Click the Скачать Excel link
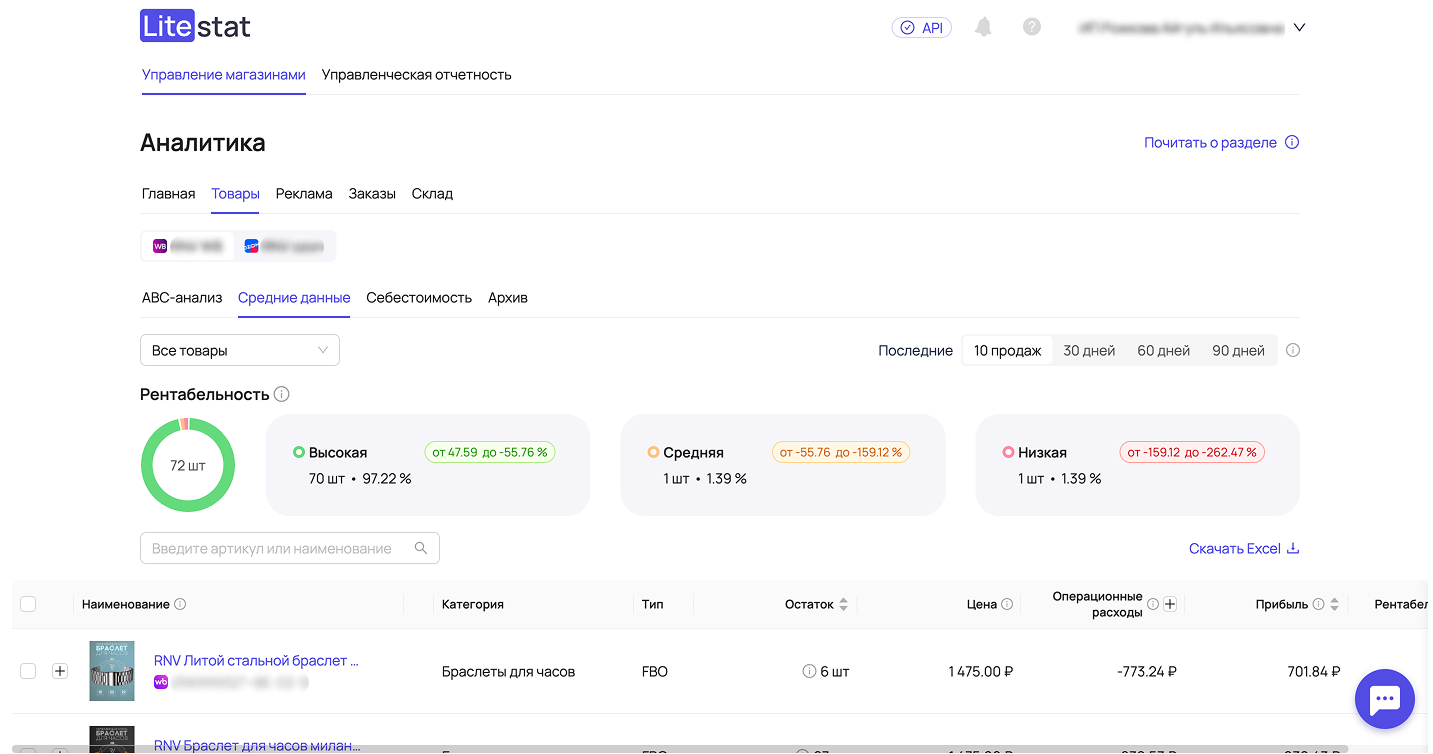The image size is (1433, 754). [1243, 548]
